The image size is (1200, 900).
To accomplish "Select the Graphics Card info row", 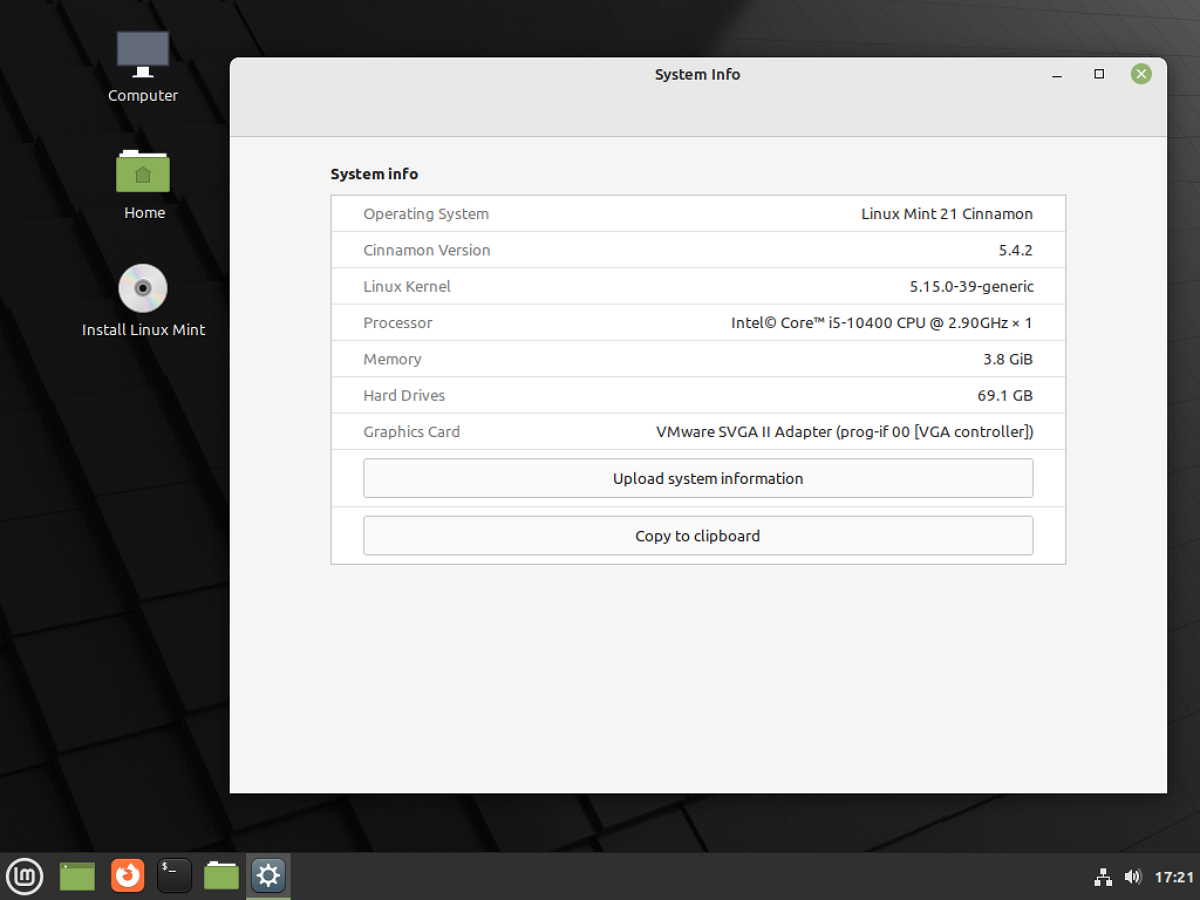I will click(x=697, y=431).
